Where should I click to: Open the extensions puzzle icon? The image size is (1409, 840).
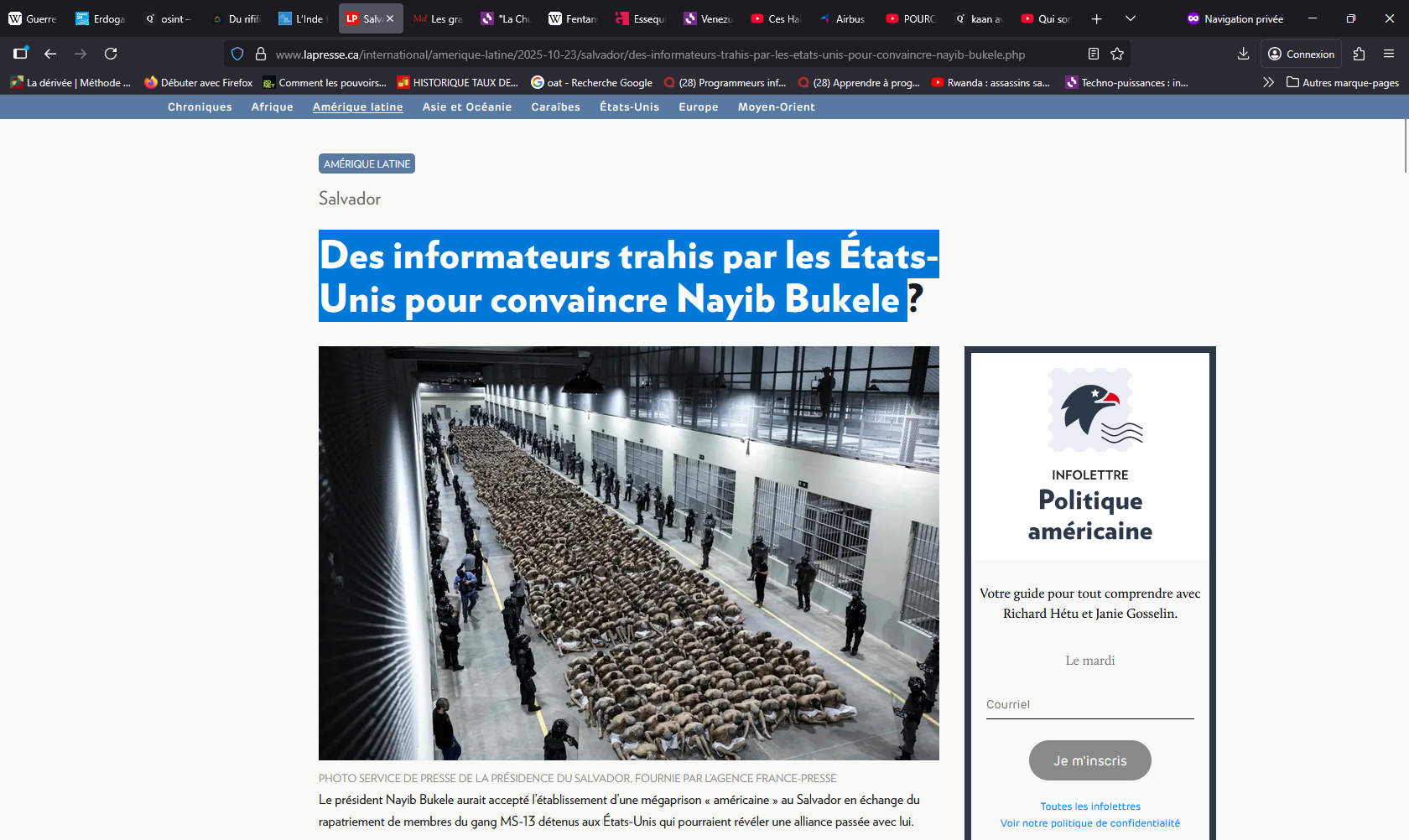pos(1360,54)
